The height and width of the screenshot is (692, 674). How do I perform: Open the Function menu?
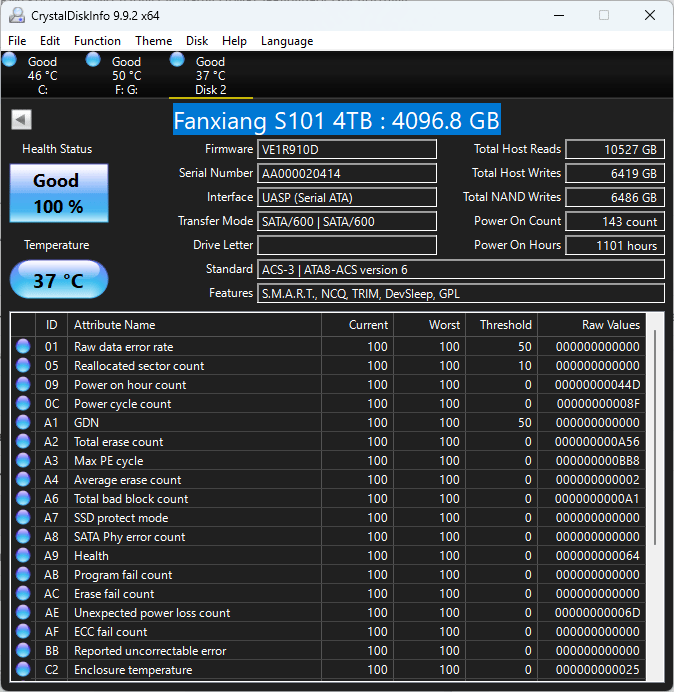(x=97, y=41)
